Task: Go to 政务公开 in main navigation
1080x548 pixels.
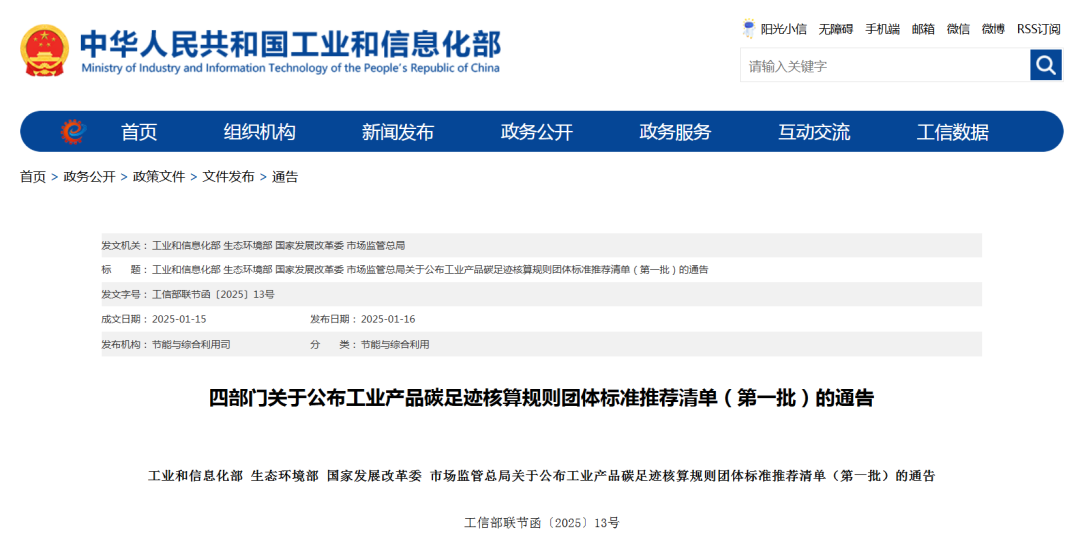Action: [x=537, y=132]
